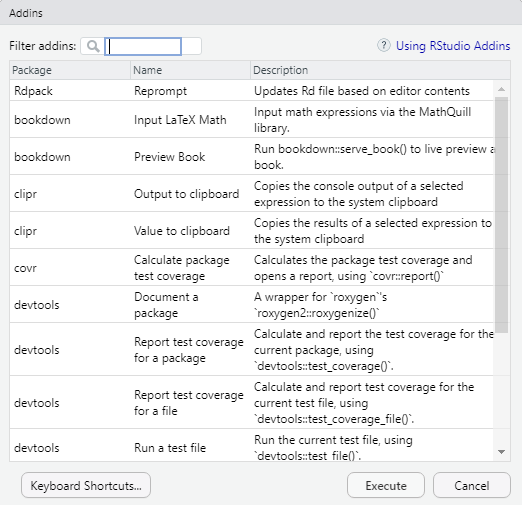
Task: Click the scrollbar up arrow
Action: click(x=501, y=89)
